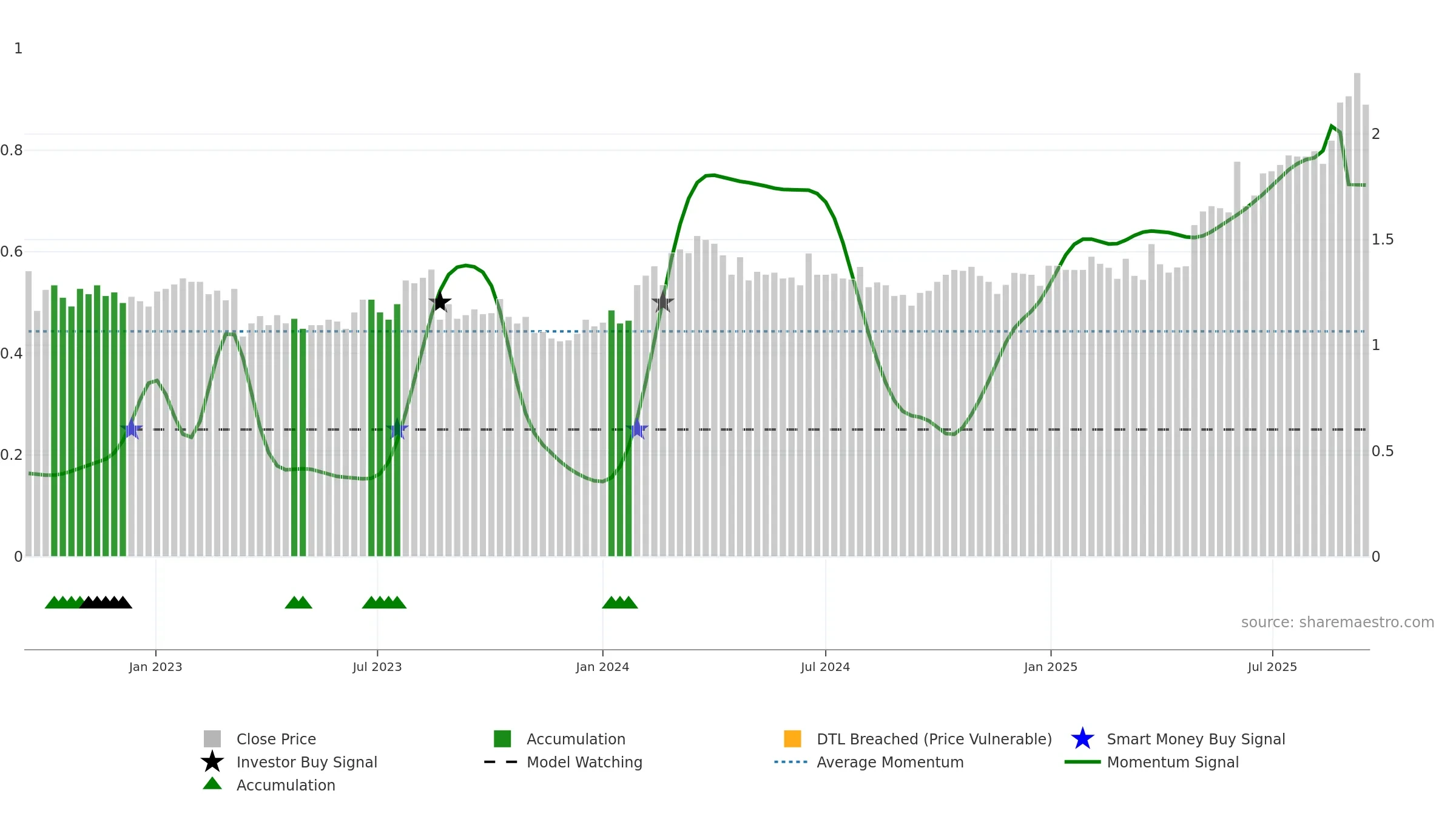
Task: Click the black Investor Buy Signal star legend icon
Action: pyautogui.click(x=212, y=761)
